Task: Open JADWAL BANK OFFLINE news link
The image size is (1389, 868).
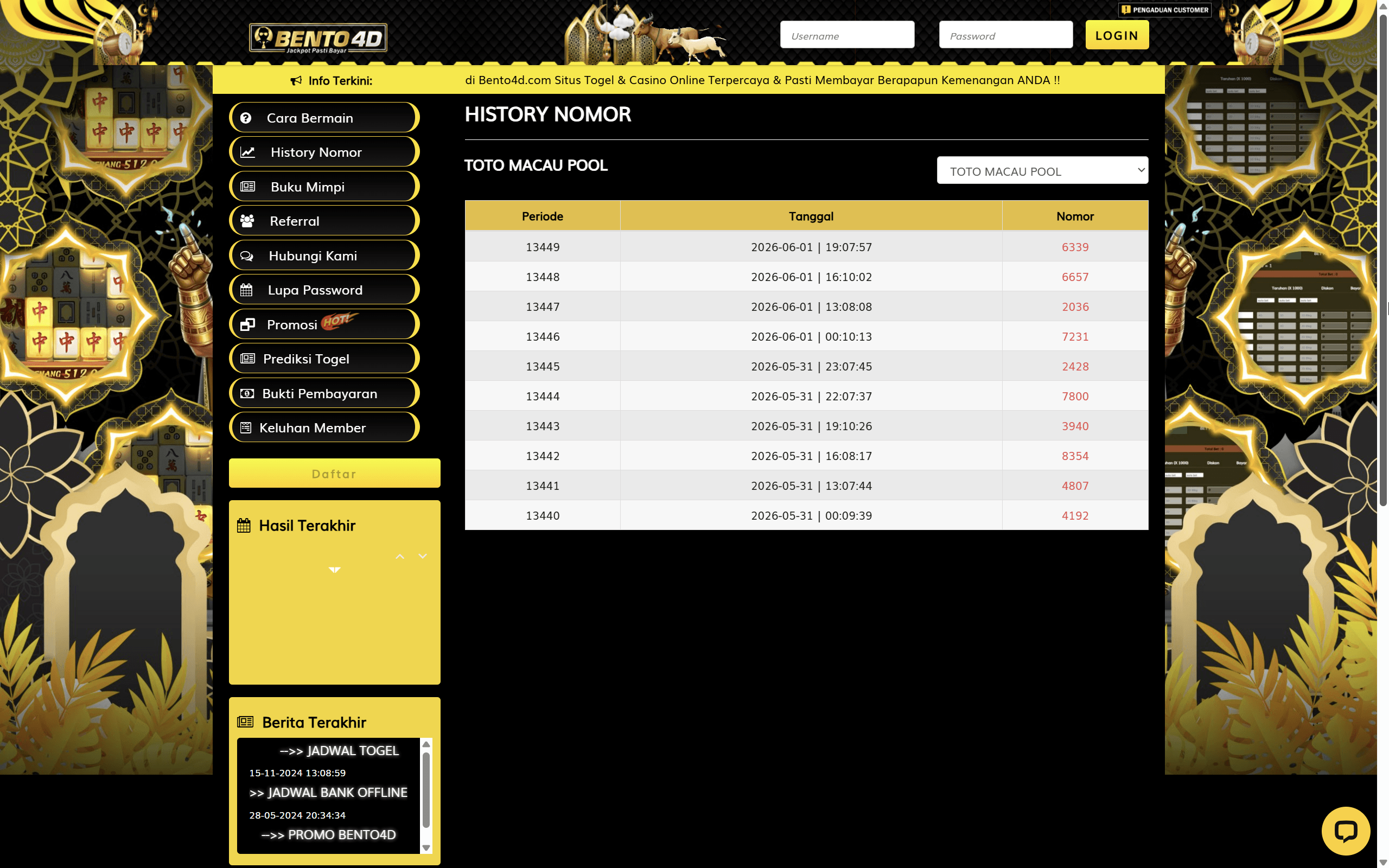Action: point(329,792)
